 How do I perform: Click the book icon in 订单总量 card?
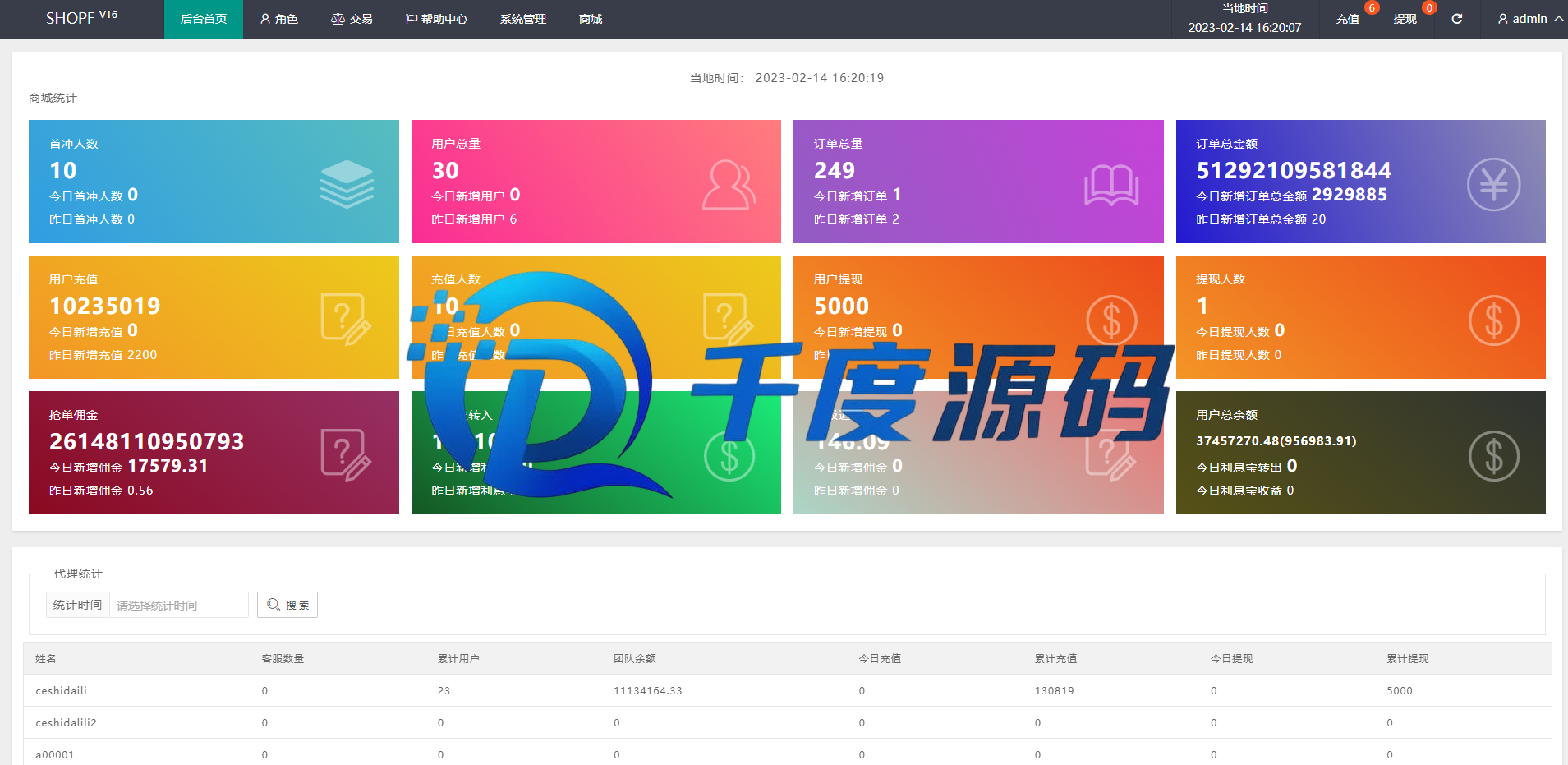1110,185
